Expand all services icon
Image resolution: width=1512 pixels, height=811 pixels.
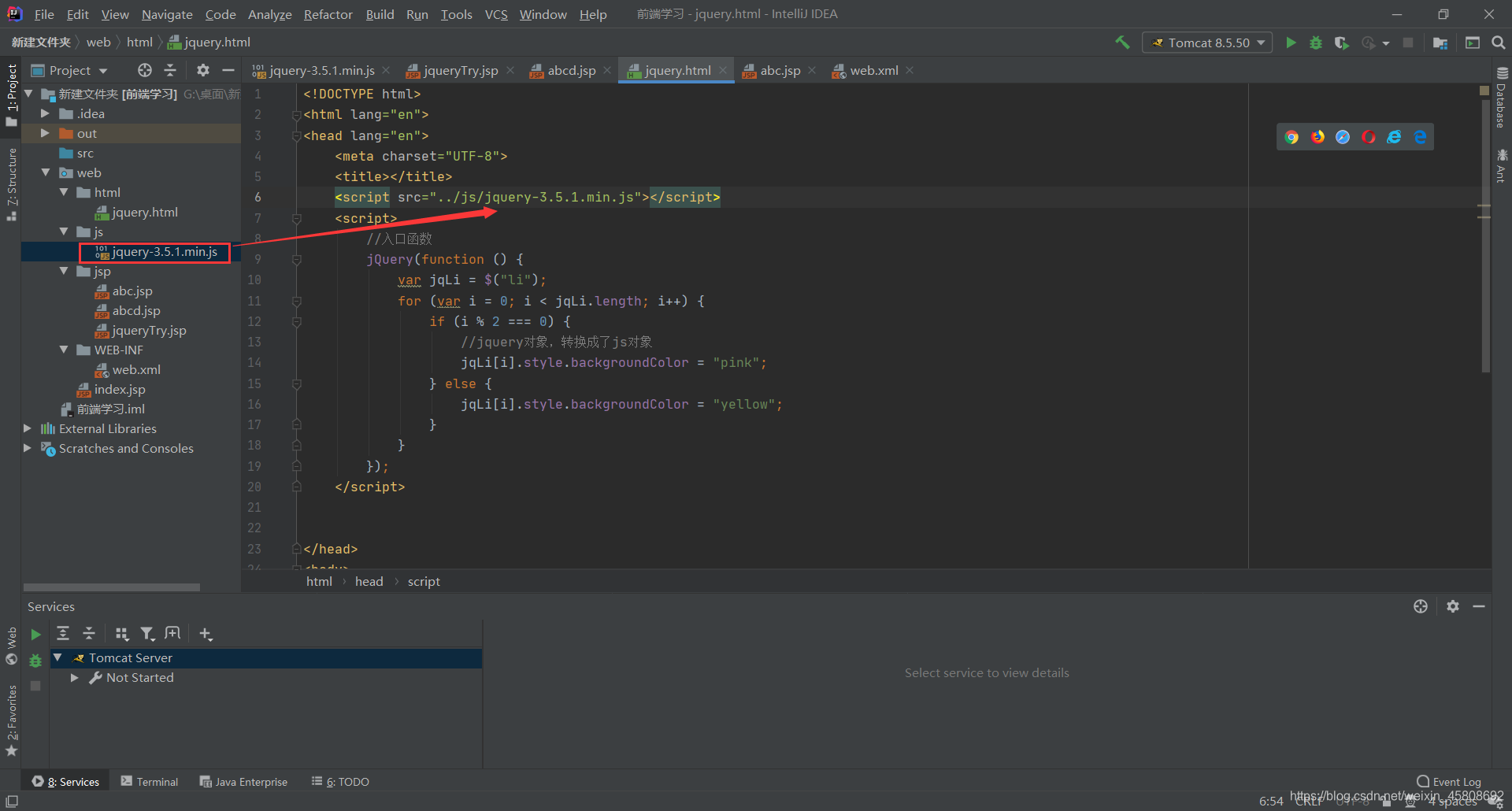(63, 633)
